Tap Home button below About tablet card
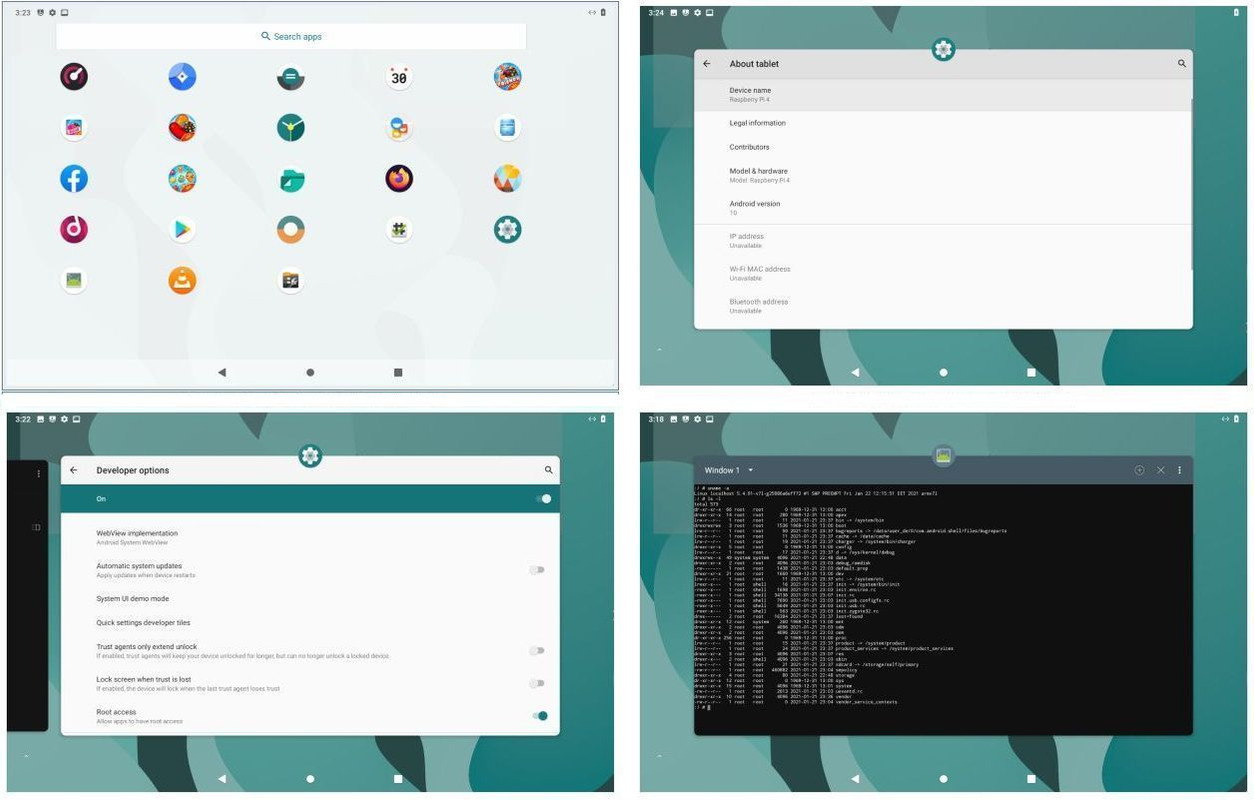Screen dimensions: 1254x800 pos(943,372)
